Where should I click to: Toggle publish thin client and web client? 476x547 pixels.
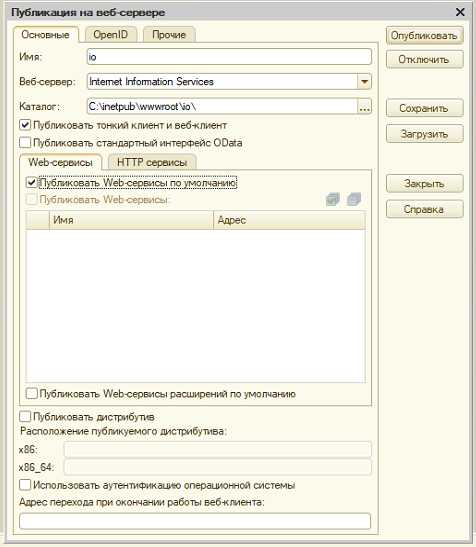point(25,125)
